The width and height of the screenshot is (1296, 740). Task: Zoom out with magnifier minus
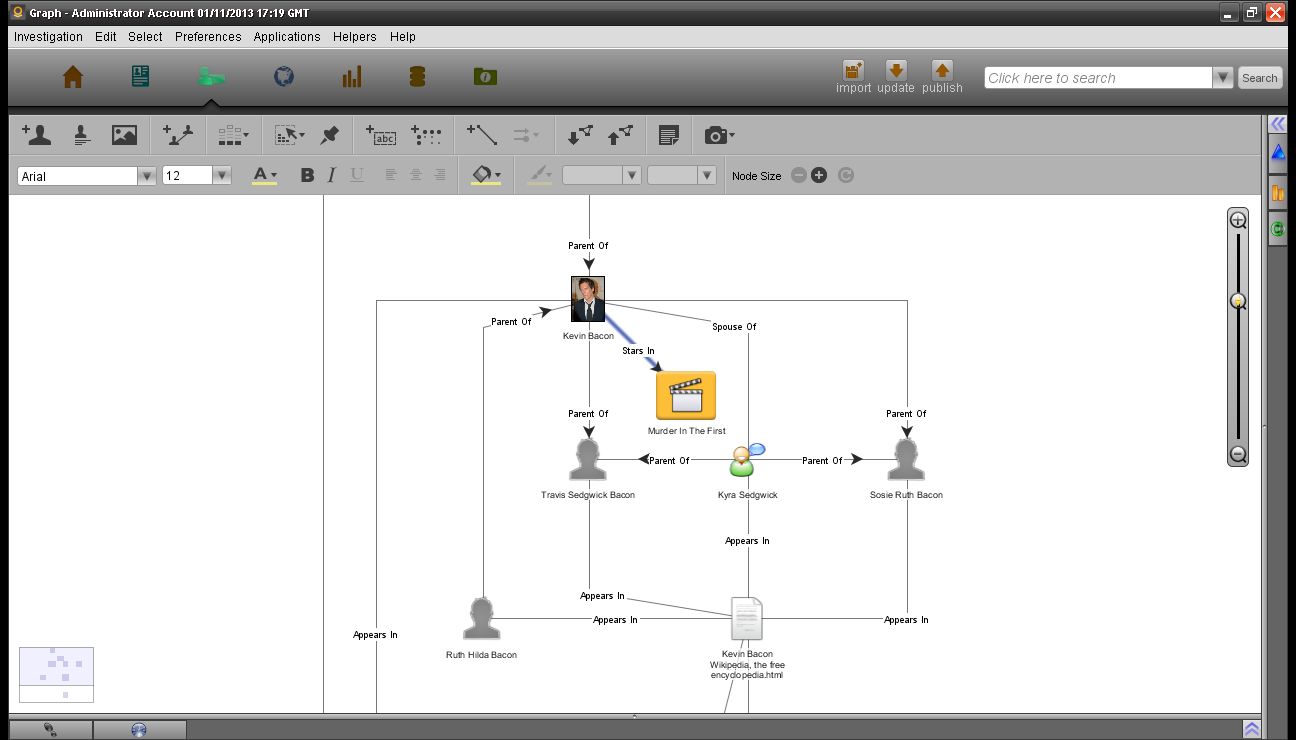[x=1238, y=454]
